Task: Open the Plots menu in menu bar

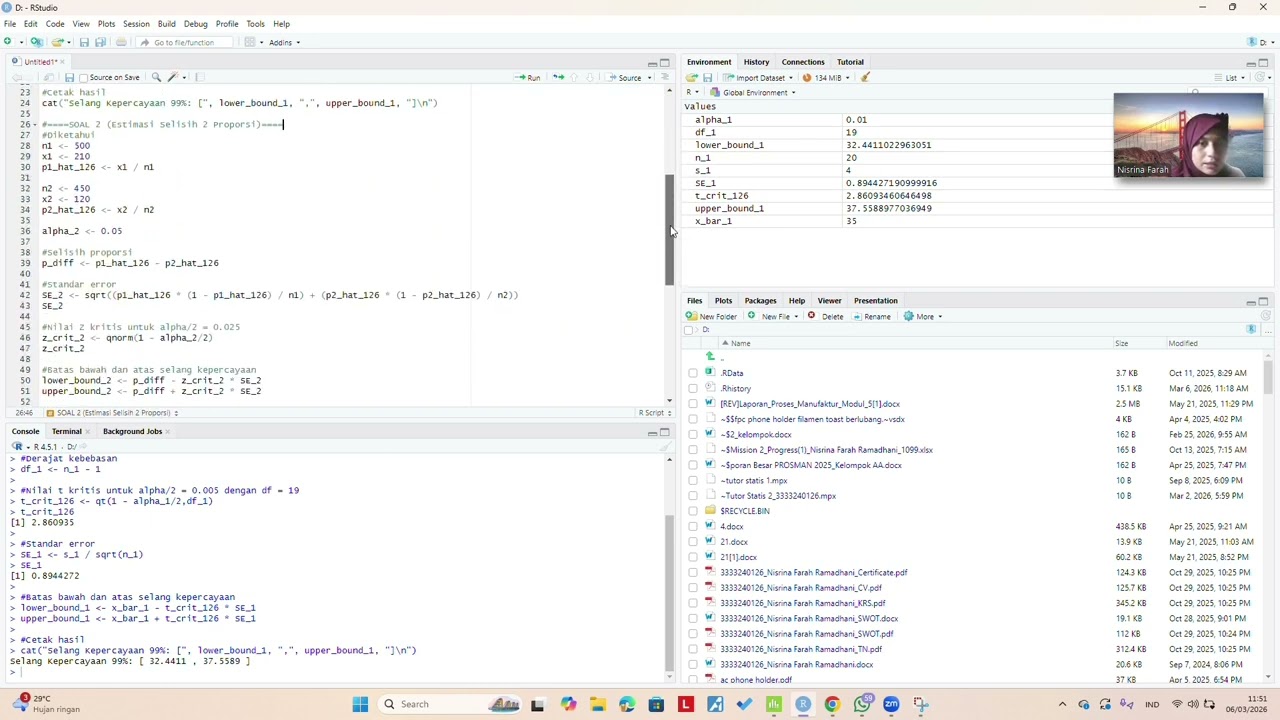Action: click(106, 24)
